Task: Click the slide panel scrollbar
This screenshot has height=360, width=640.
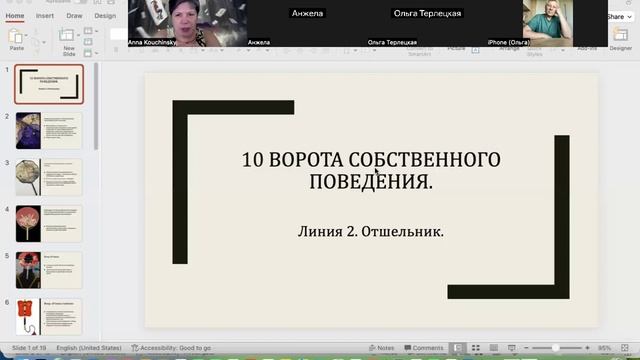Action: click(x=96, y=106)
